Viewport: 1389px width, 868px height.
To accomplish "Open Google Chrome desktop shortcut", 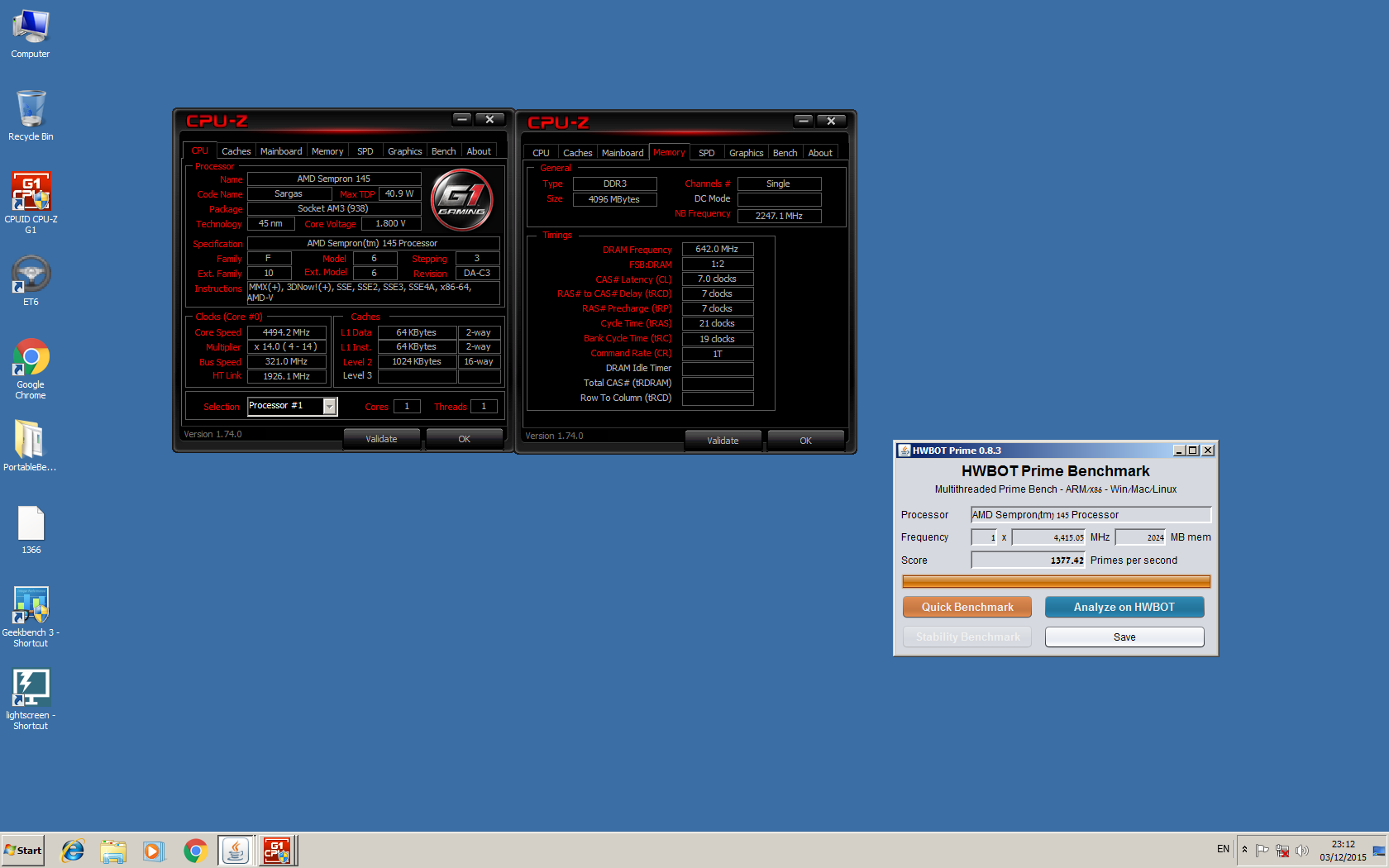I will click(x=31, y=369).
